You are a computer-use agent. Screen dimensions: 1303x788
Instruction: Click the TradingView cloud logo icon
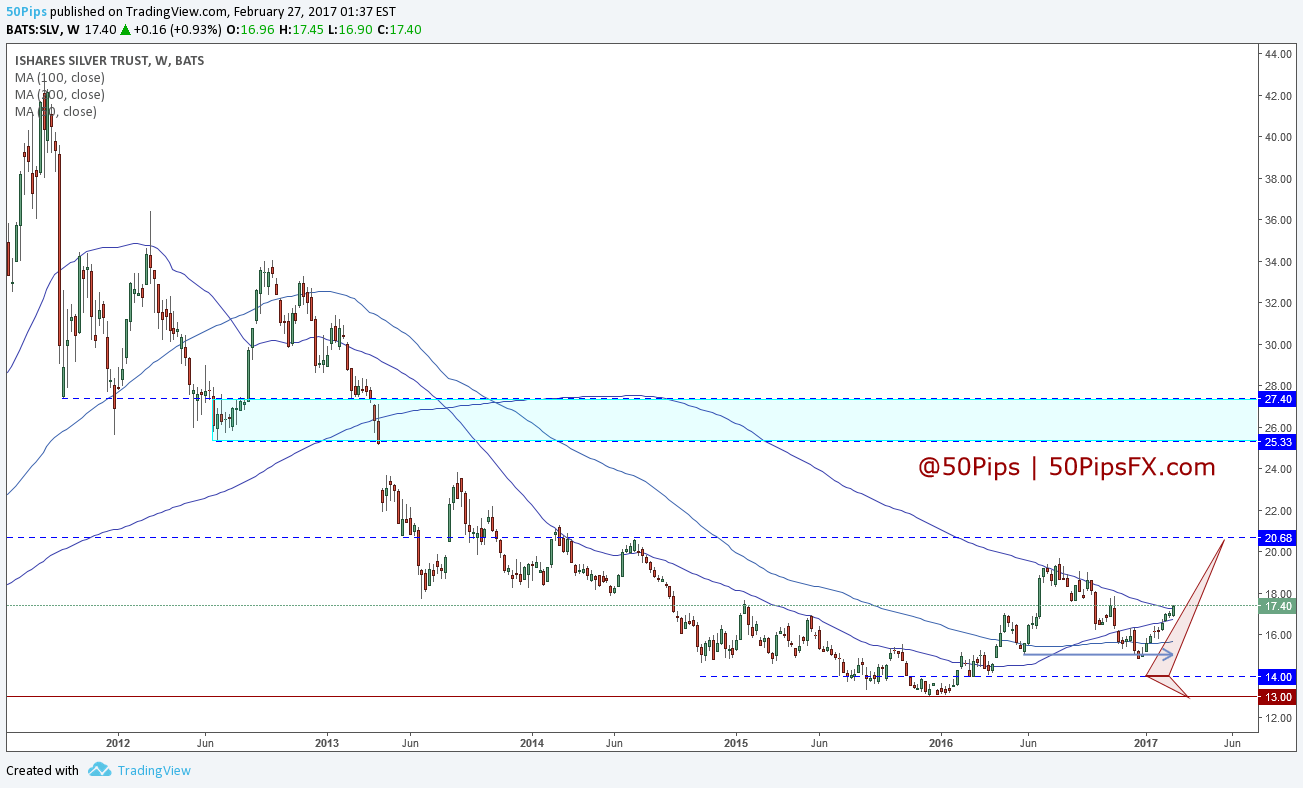click(x=98, y=770)
